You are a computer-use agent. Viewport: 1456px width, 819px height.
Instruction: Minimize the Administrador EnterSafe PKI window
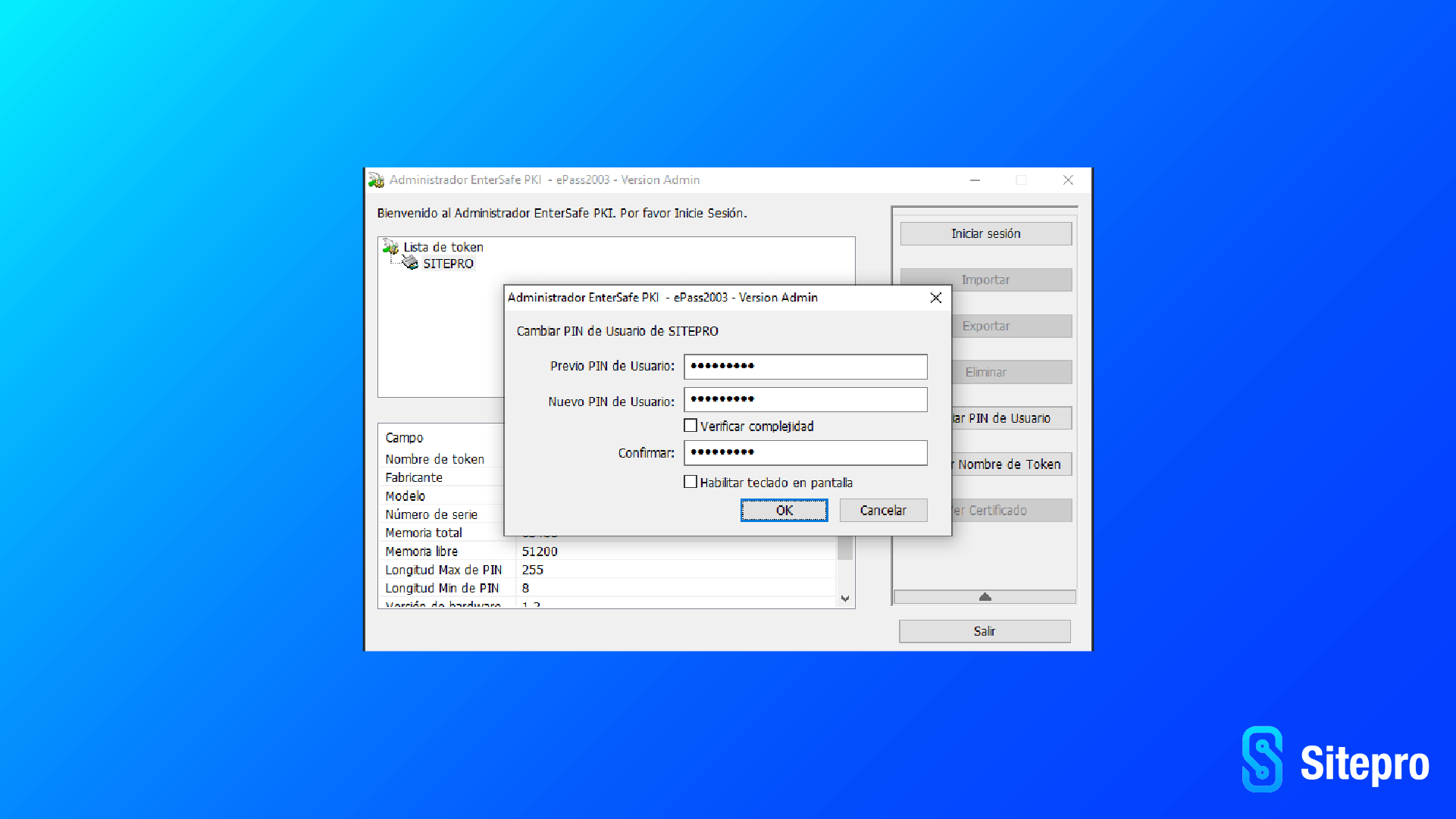coord(975,180)
